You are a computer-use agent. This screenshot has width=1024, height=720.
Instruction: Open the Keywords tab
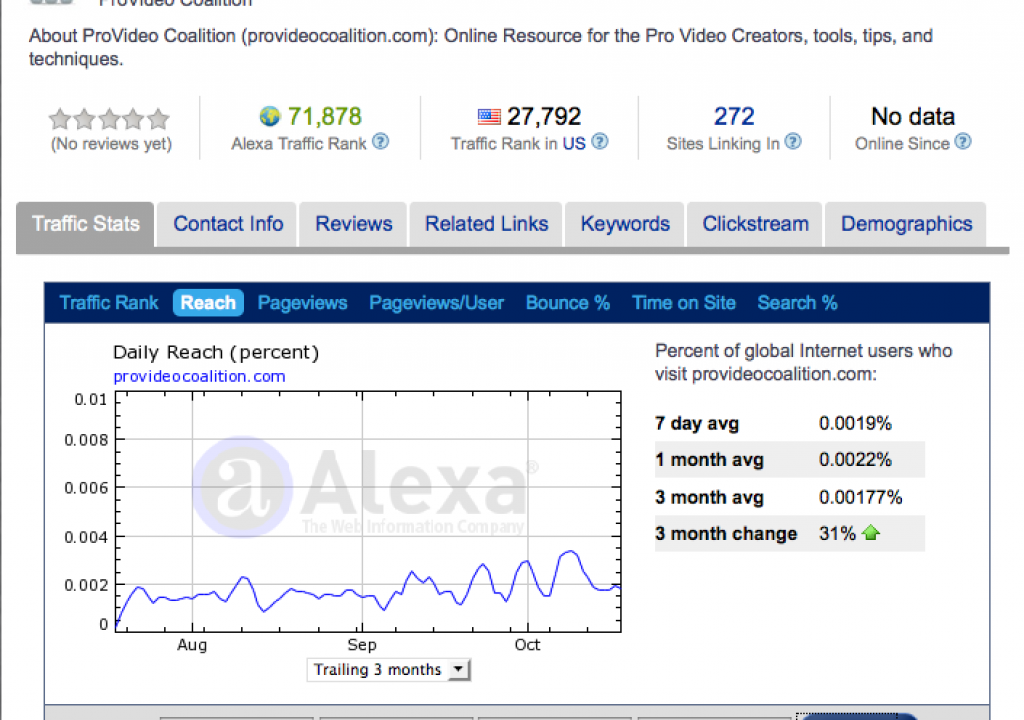click(x=625, y=224)
